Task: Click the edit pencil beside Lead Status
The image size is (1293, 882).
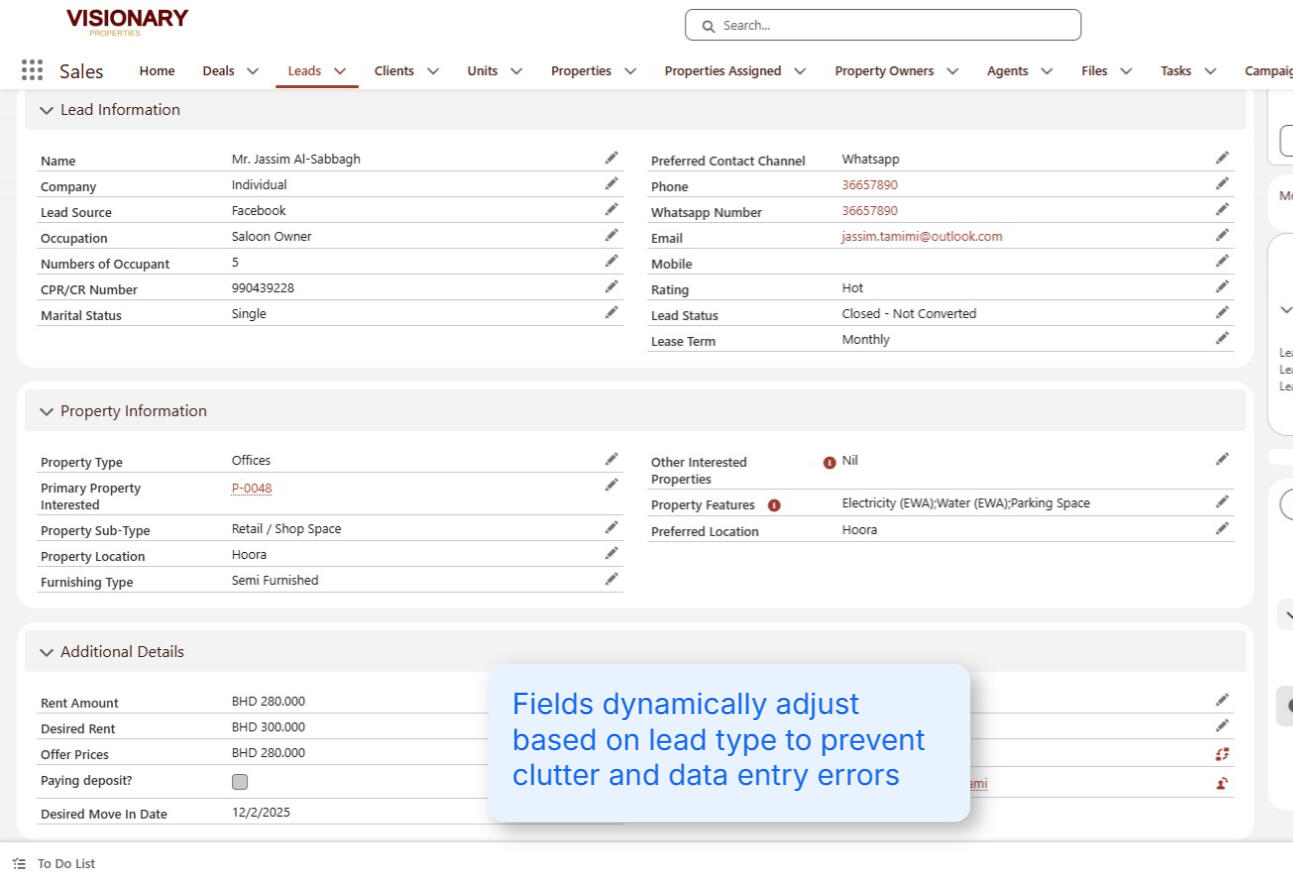Action: [1221, 312]
